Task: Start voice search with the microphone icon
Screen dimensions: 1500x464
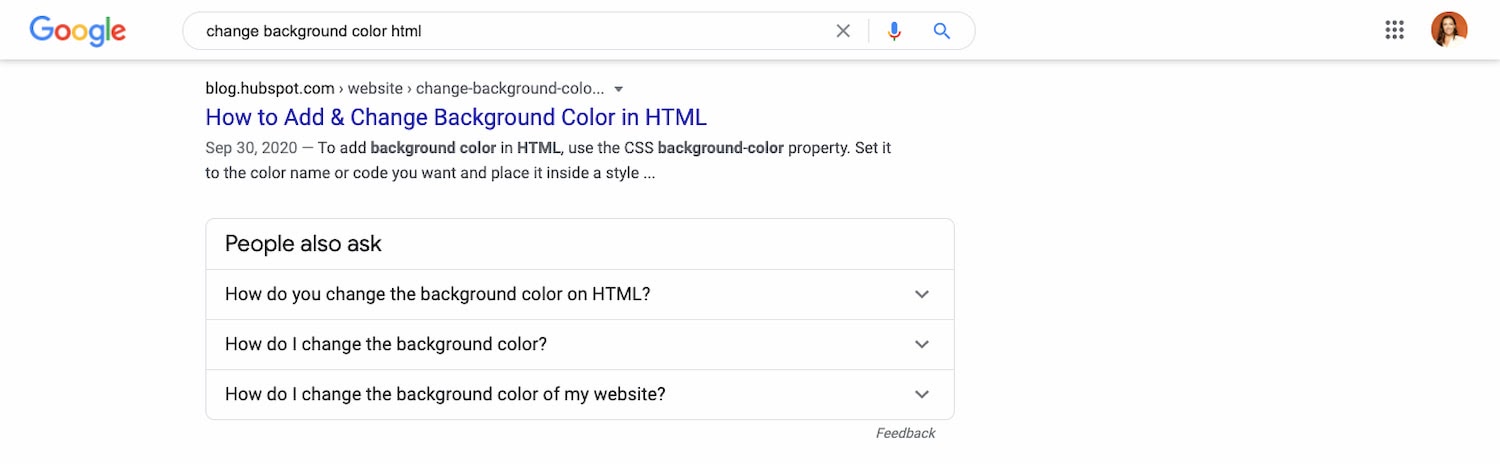Action: (894, 31)
